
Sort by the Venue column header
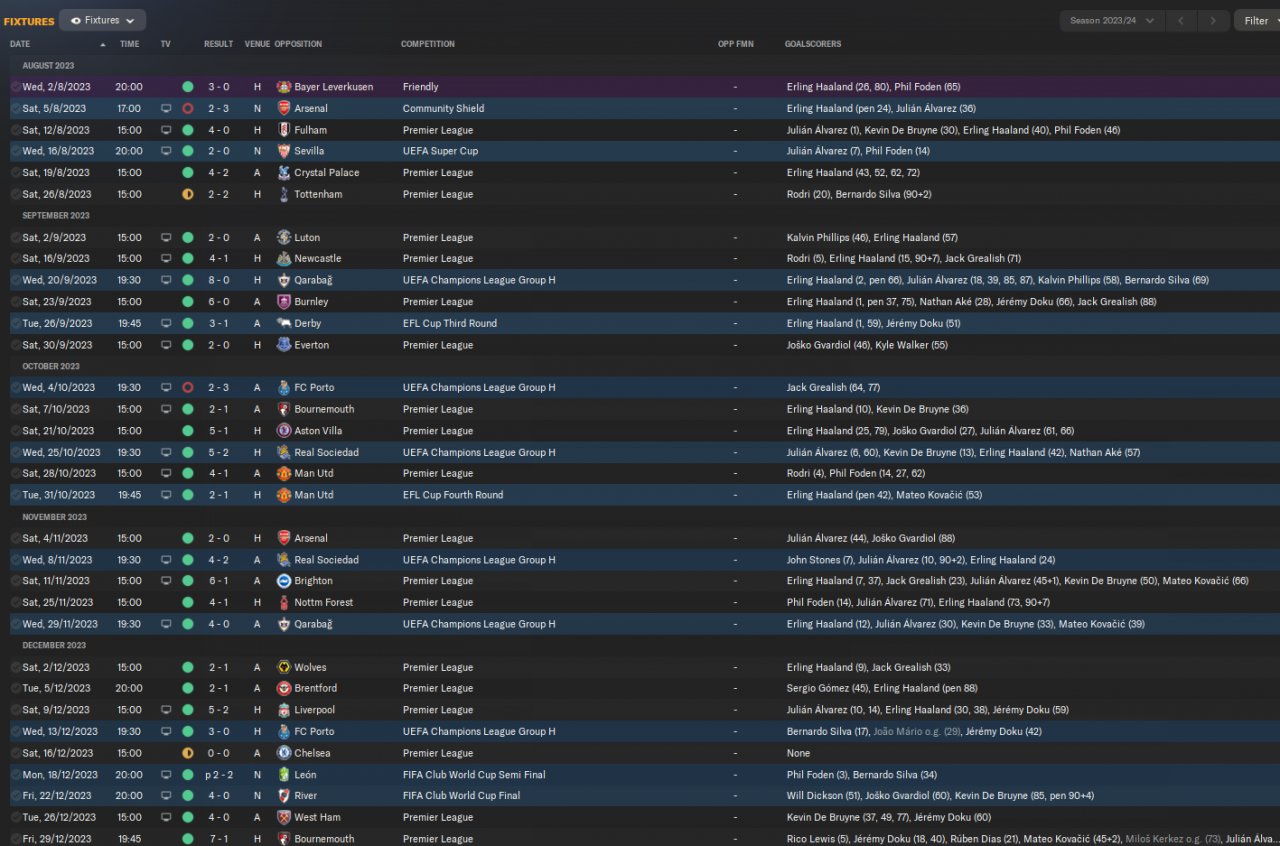(x=257, y=44)
